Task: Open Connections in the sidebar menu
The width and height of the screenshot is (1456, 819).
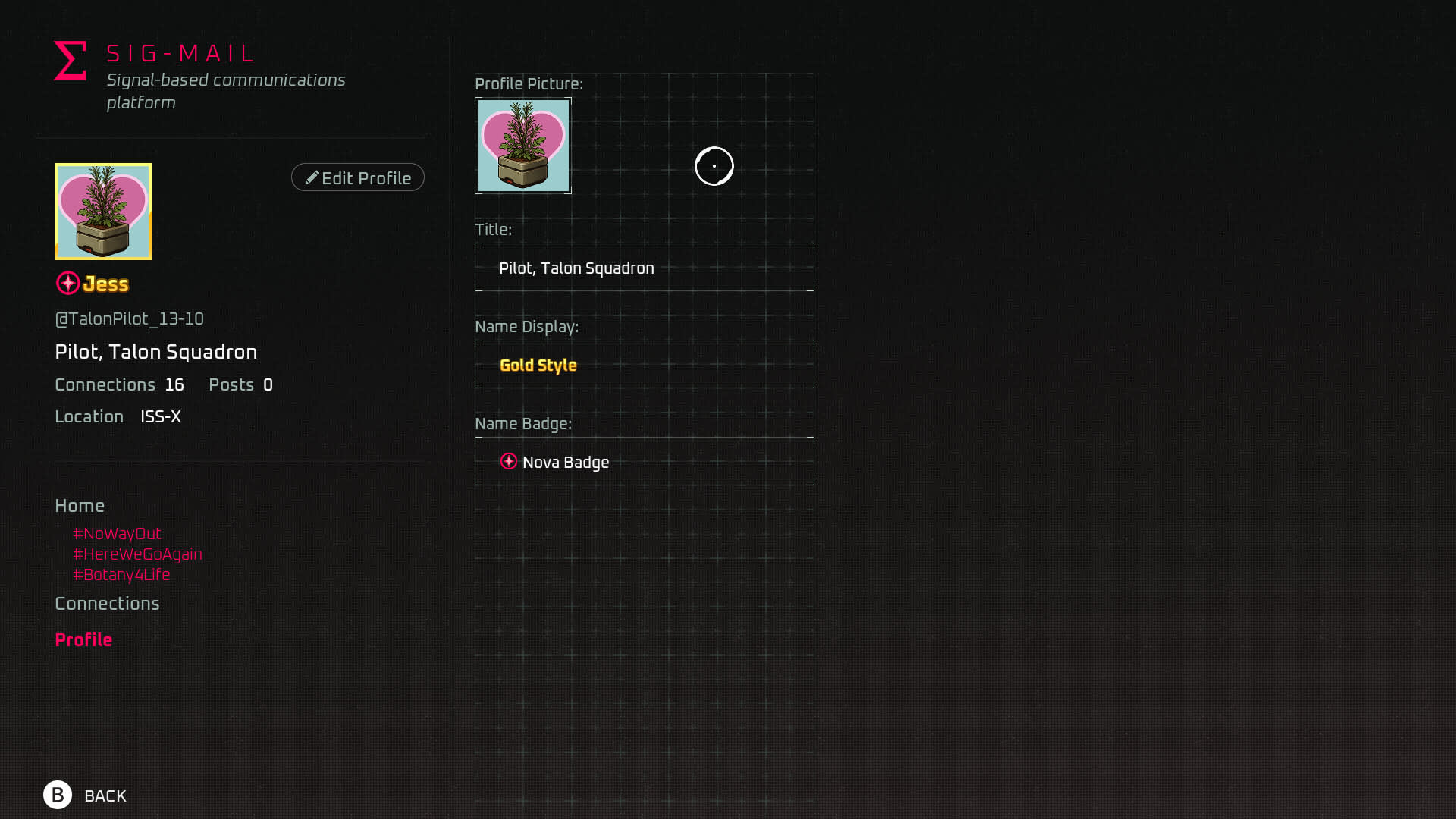Action: coord(107,604)
